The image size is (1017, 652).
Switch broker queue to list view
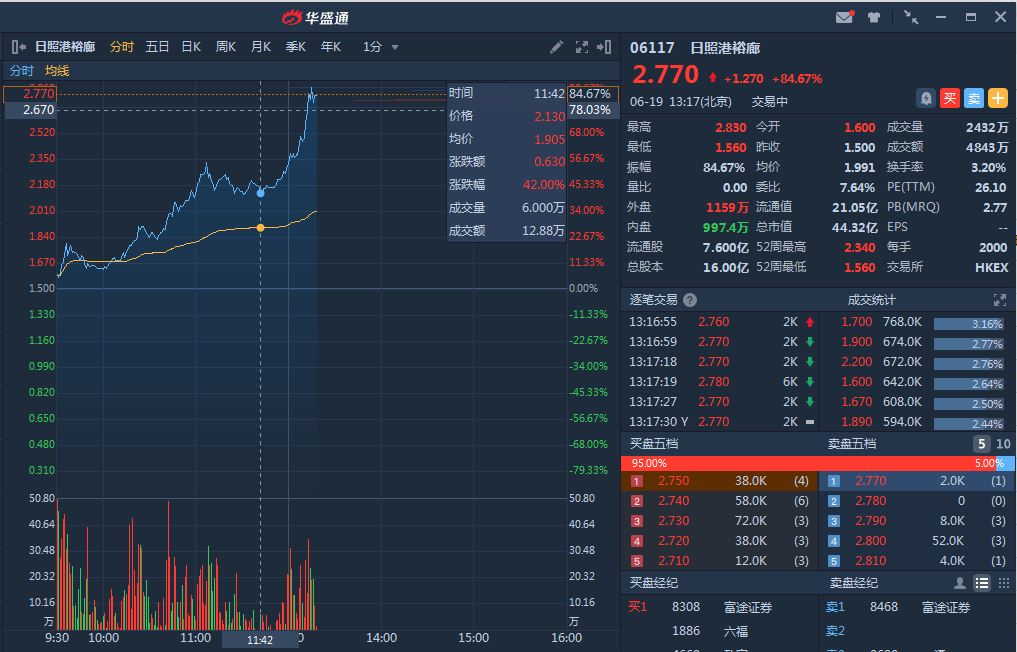pos(981,583)
